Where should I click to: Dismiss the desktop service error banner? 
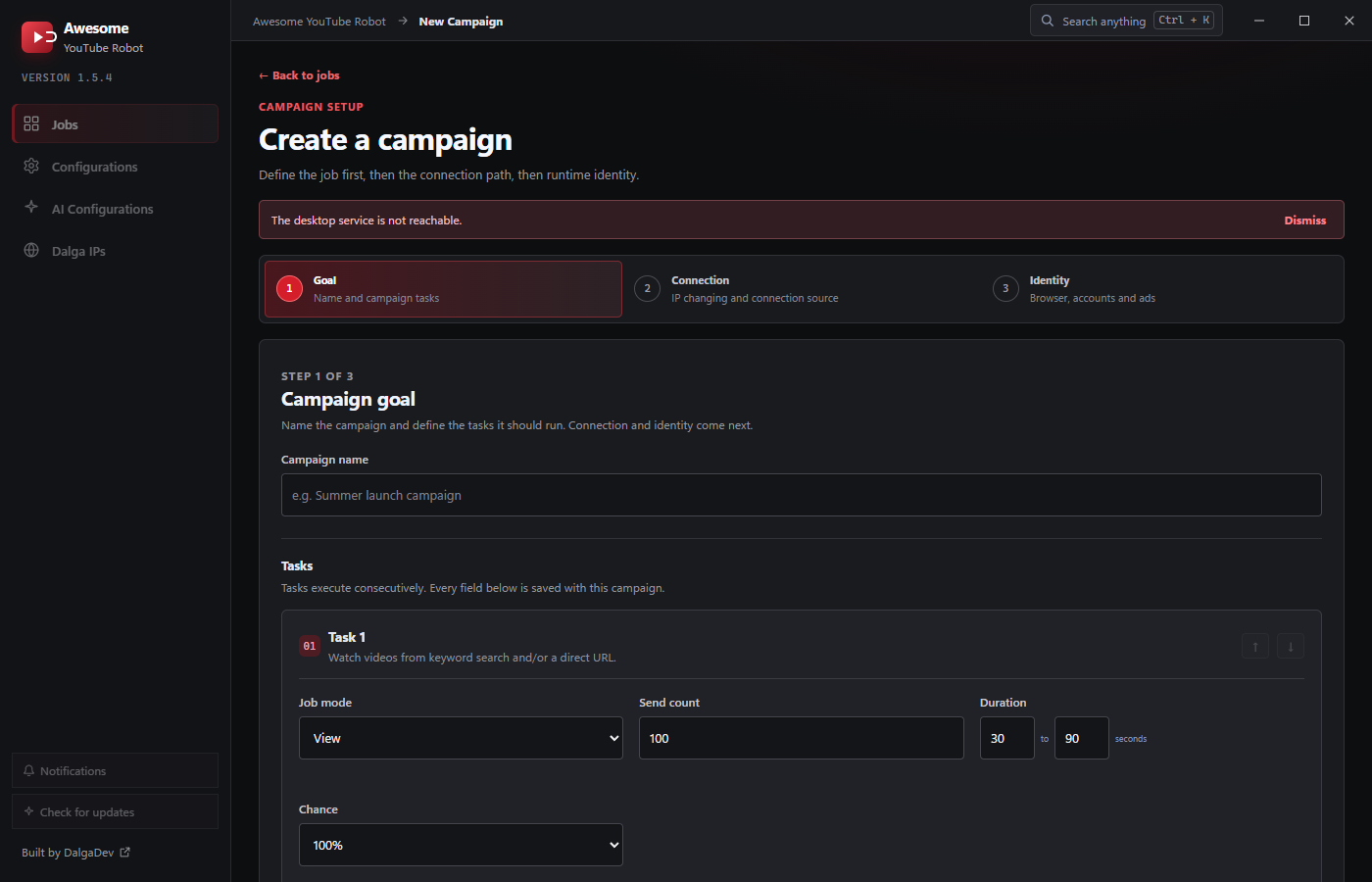coord(1305,220)
